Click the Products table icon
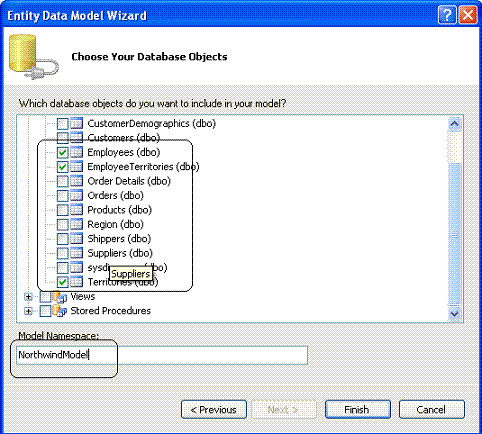Image resolution: width=482 pixels, height=434 pixels. click(76, 210)
